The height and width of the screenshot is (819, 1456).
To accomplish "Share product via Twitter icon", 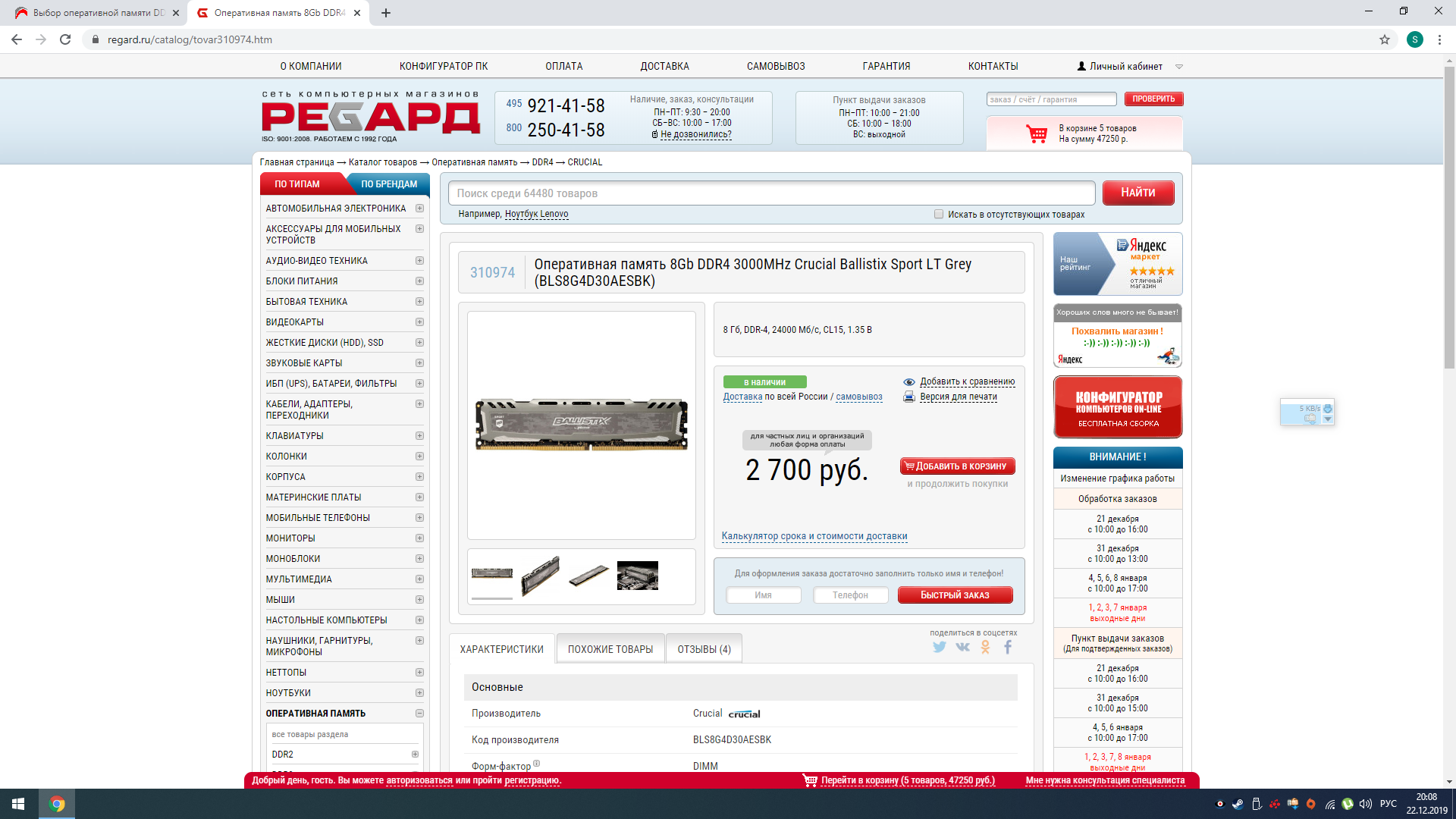I will pyautogui.click(x=940, y=647).
